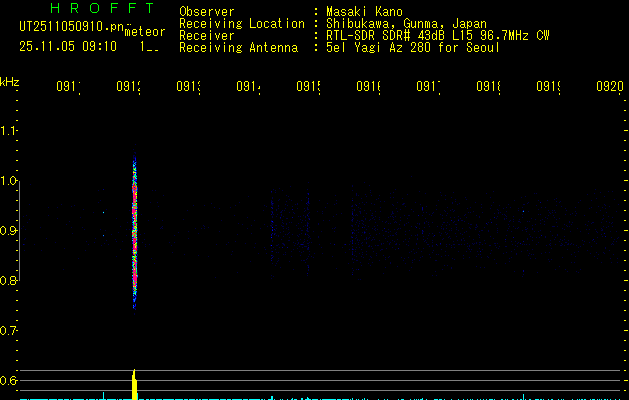
Task: Click the date stamp 25.11.05 09:10
Action: [68, 46]
